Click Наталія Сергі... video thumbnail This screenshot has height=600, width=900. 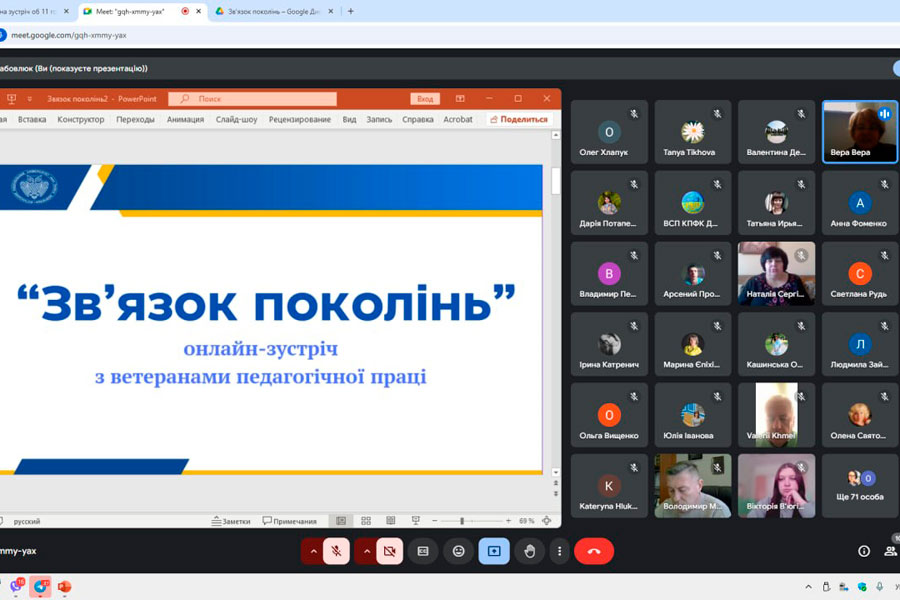click(x=776, y=273)
